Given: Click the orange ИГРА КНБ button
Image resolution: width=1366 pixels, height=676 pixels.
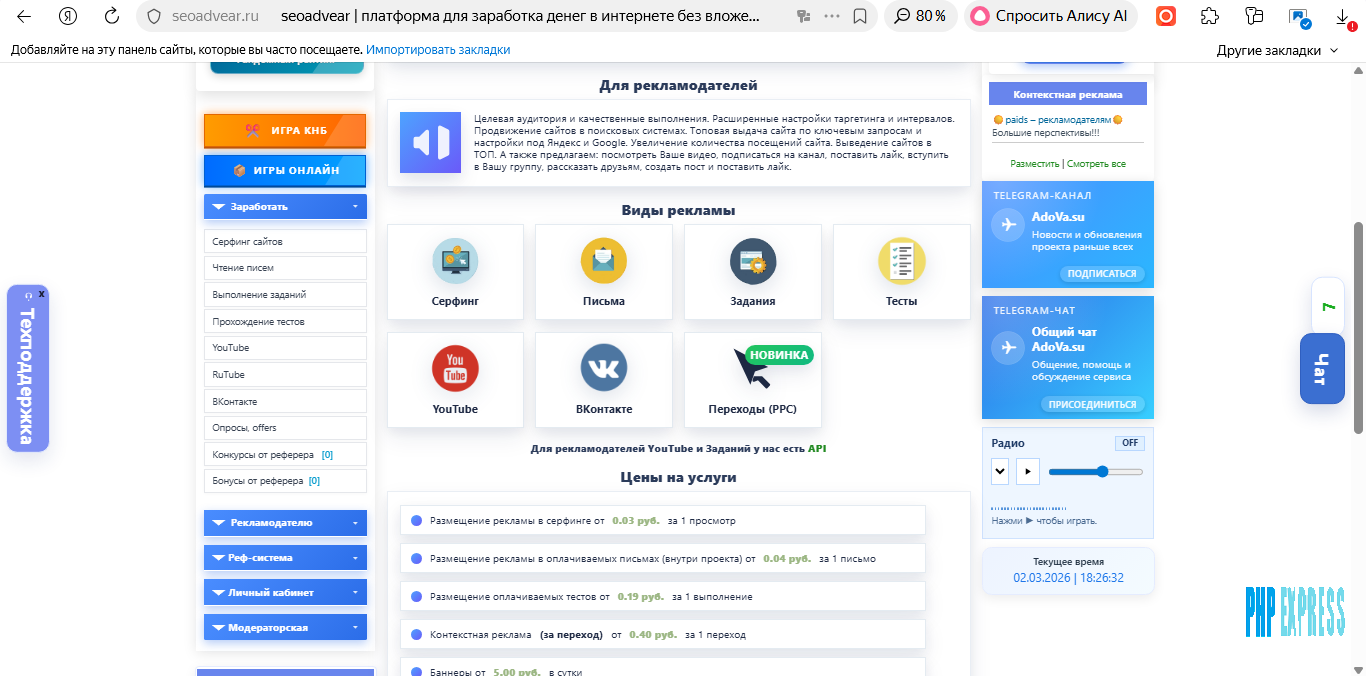Looking at the screenshot, I should point(285,131).
